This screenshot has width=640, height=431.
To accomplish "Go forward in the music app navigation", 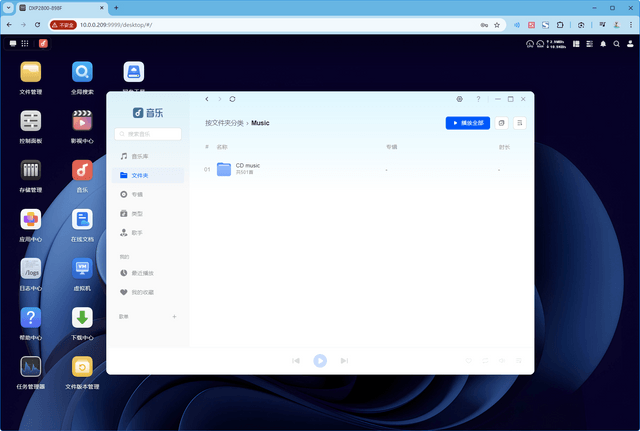I will (x=220, y=99).
